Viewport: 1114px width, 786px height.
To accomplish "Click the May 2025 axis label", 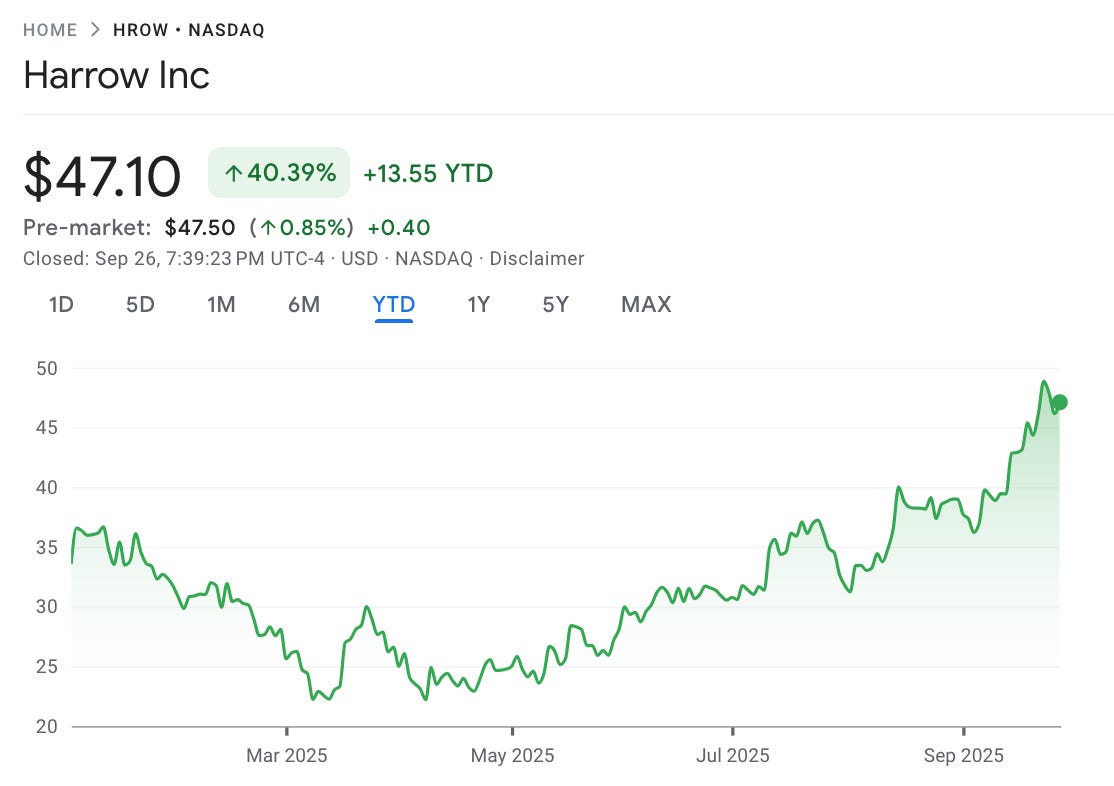I will [512, 755].
